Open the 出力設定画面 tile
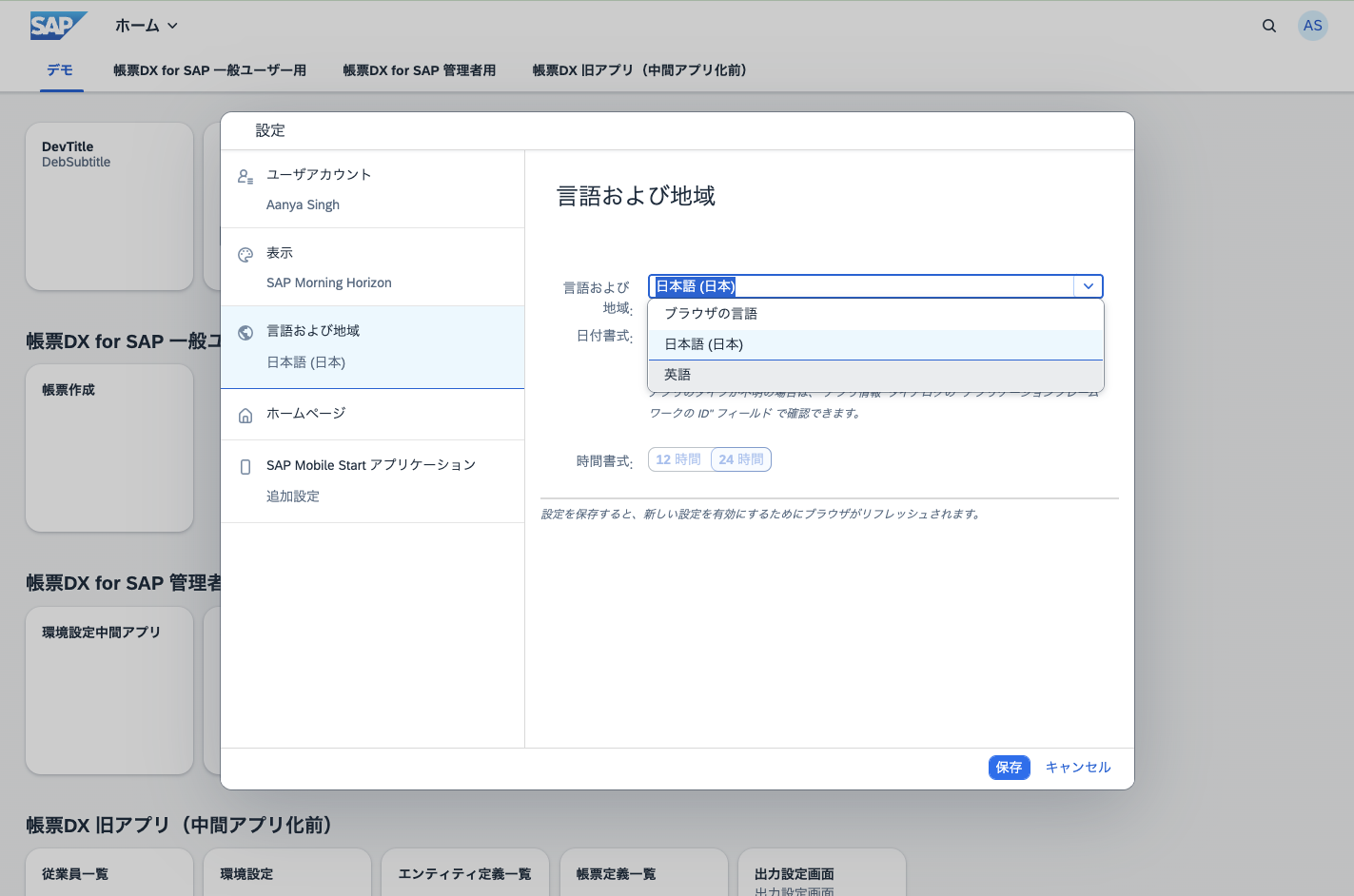This screenshot has width=1354, height=896. point(822,872)
